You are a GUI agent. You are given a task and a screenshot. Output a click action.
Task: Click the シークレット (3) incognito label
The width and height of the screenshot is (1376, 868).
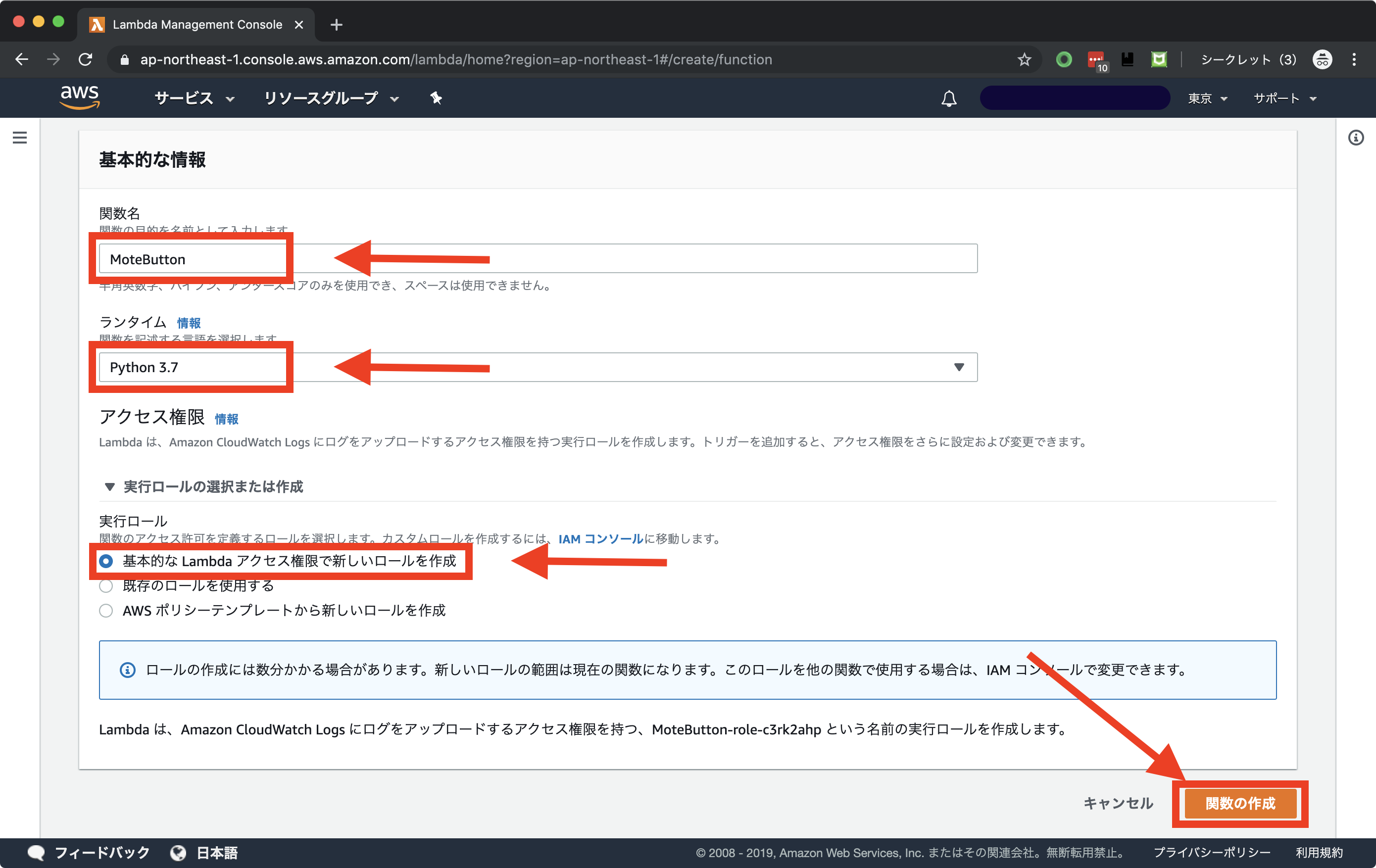(1249, 59)
